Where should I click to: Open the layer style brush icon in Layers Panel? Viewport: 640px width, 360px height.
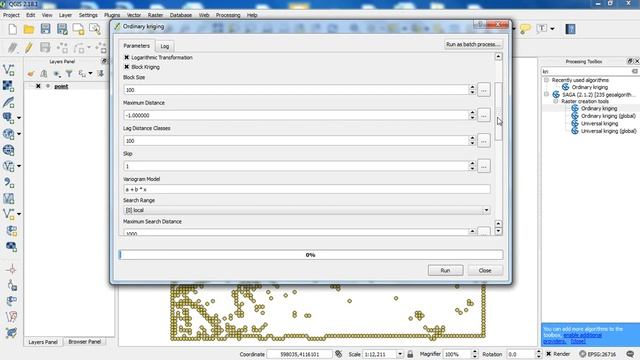coord(31,74)
